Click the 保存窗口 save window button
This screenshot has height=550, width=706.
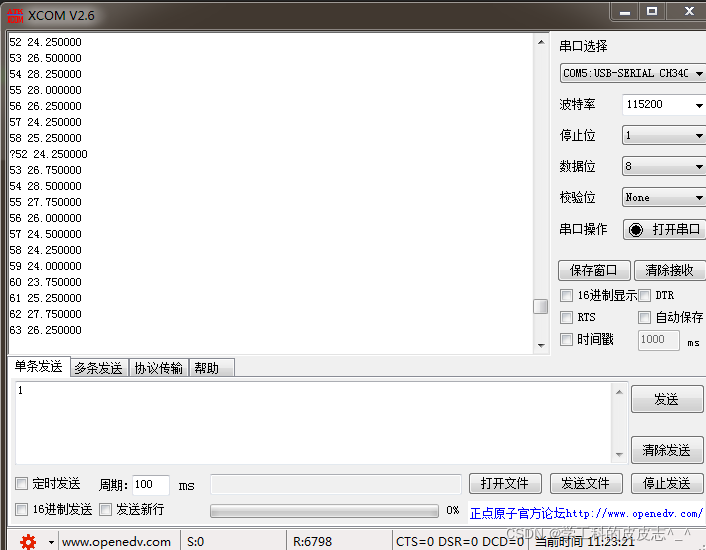tap(594, 270)
